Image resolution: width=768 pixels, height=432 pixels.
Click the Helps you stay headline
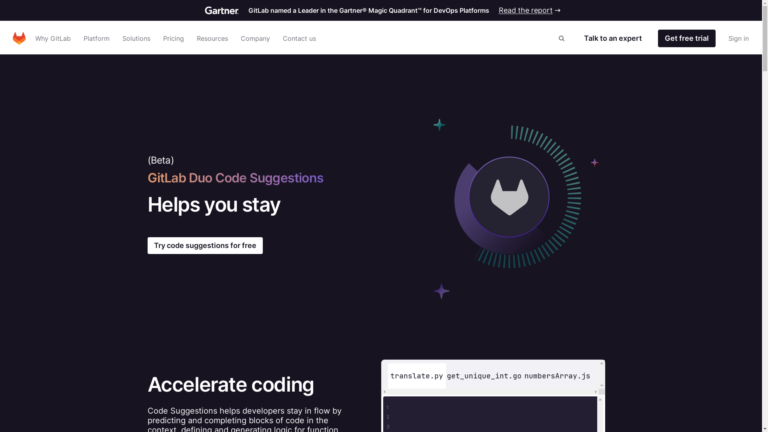coord(214,205)
